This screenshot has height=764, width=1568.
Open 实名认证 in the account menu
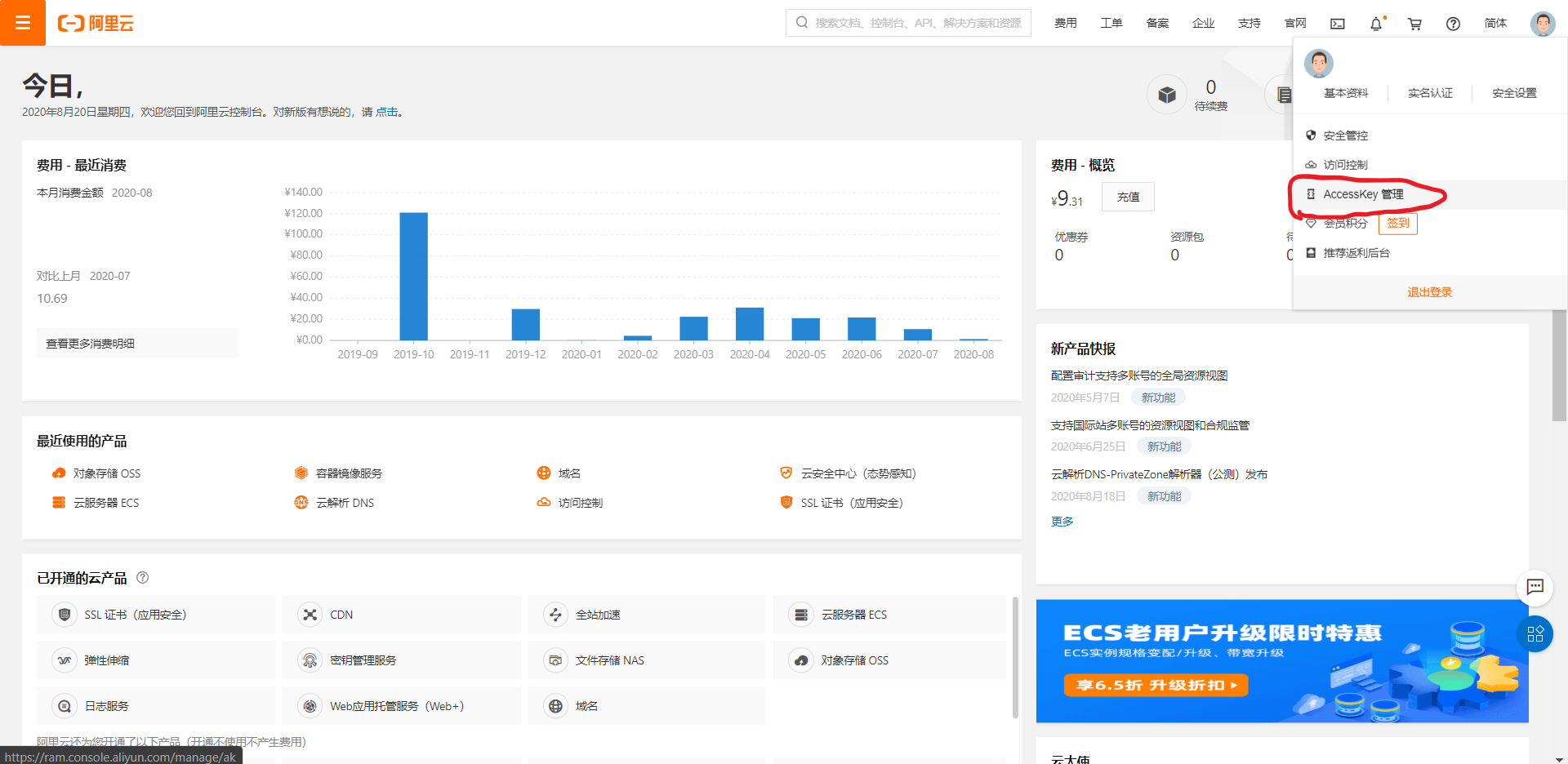pos(1430,93)
